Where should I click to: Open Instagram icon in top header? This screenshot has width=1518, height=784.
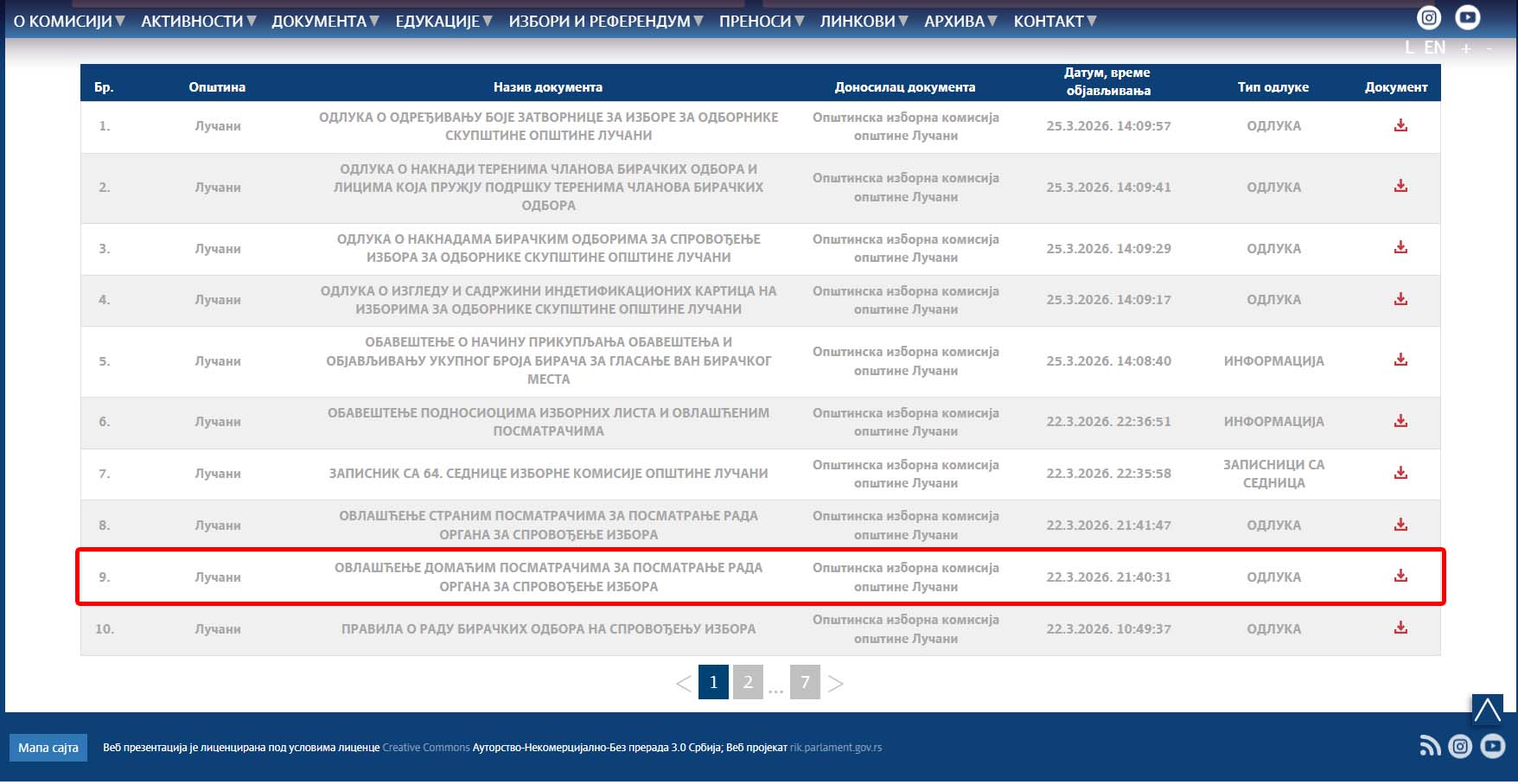pos(1429,17)
